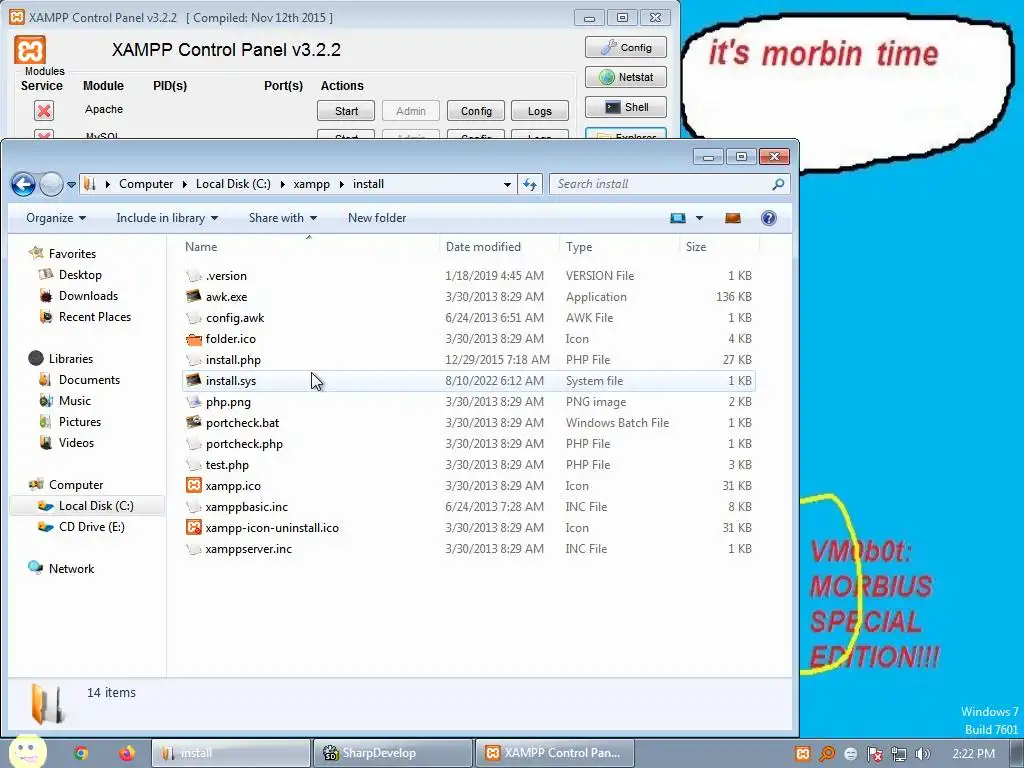Go back in Explorer navigation

point(24,184)
